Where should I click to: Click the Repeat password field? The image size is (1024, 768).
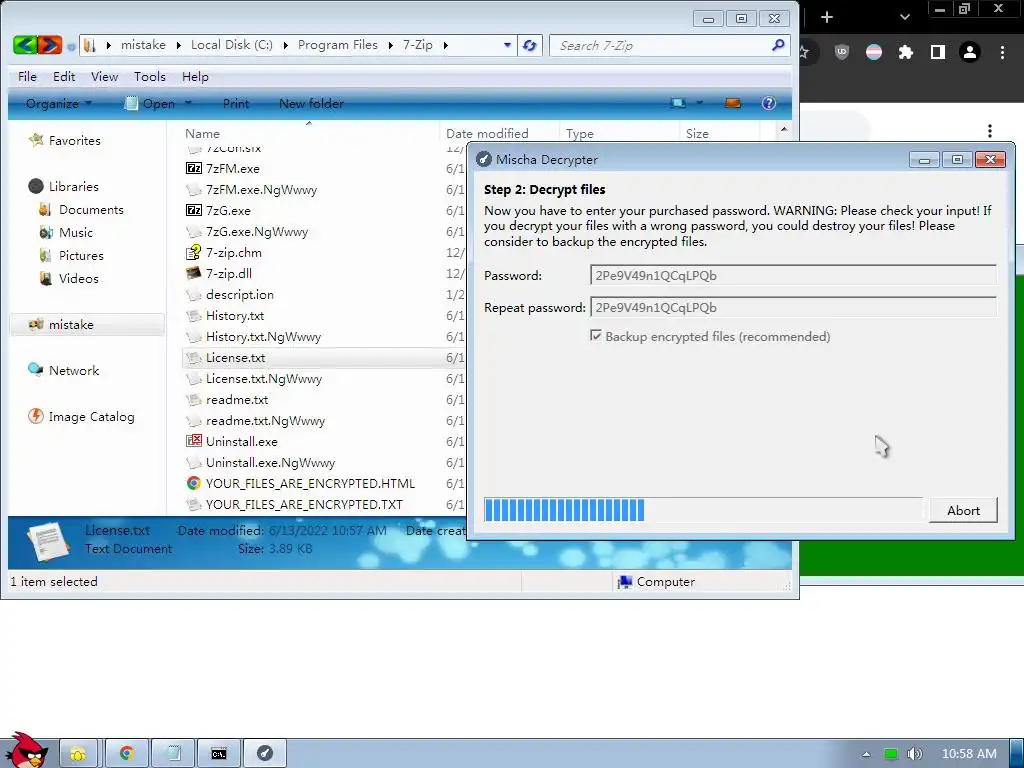pyautogui.click(x=793, y=307)
